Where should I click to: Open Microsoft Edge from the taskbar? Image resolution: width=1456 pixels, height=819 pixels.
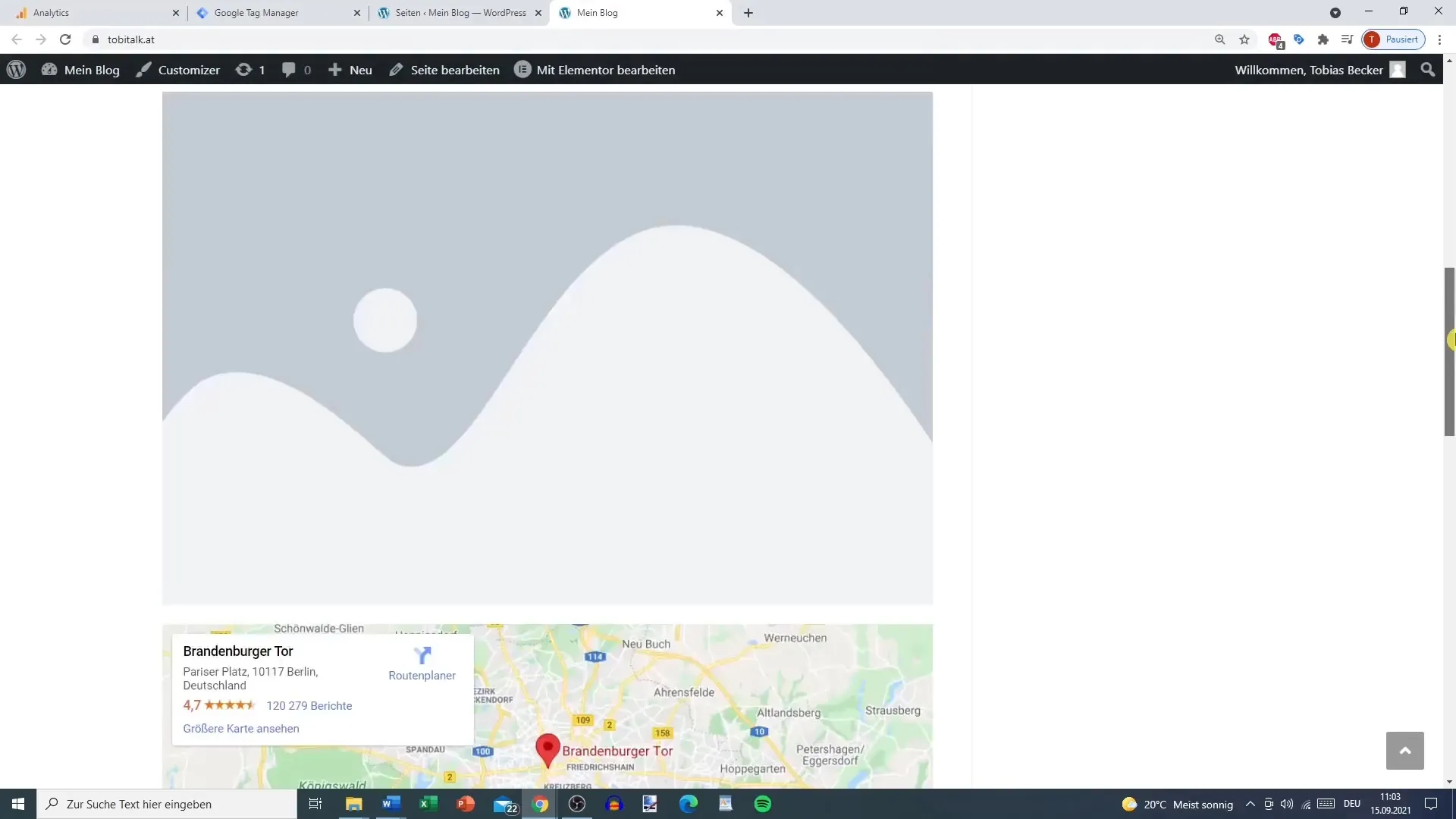coord(689,804)
